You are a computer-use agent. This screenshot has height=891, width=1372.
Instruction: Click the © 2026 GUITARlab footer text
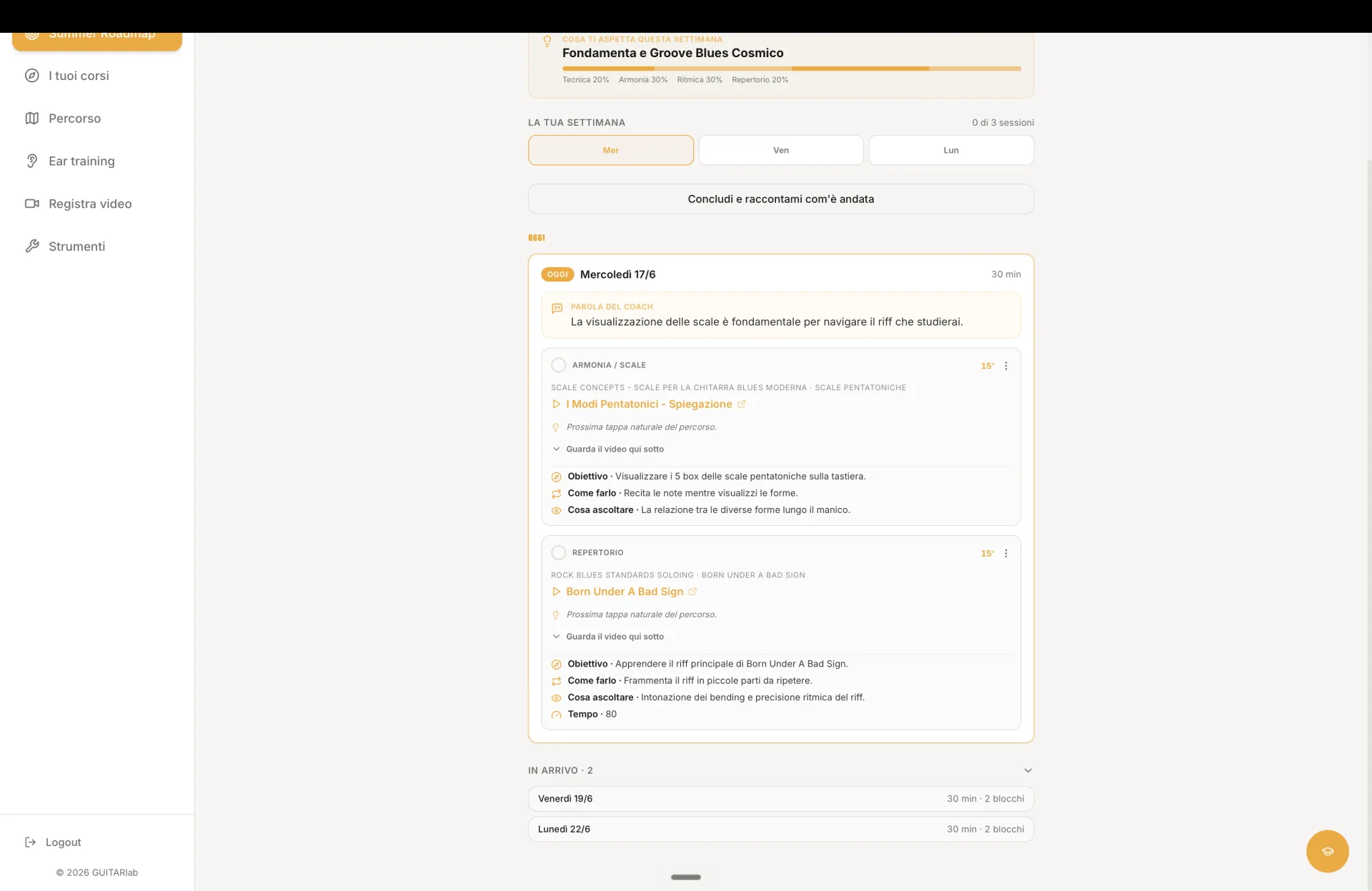(x=96, y=872)
